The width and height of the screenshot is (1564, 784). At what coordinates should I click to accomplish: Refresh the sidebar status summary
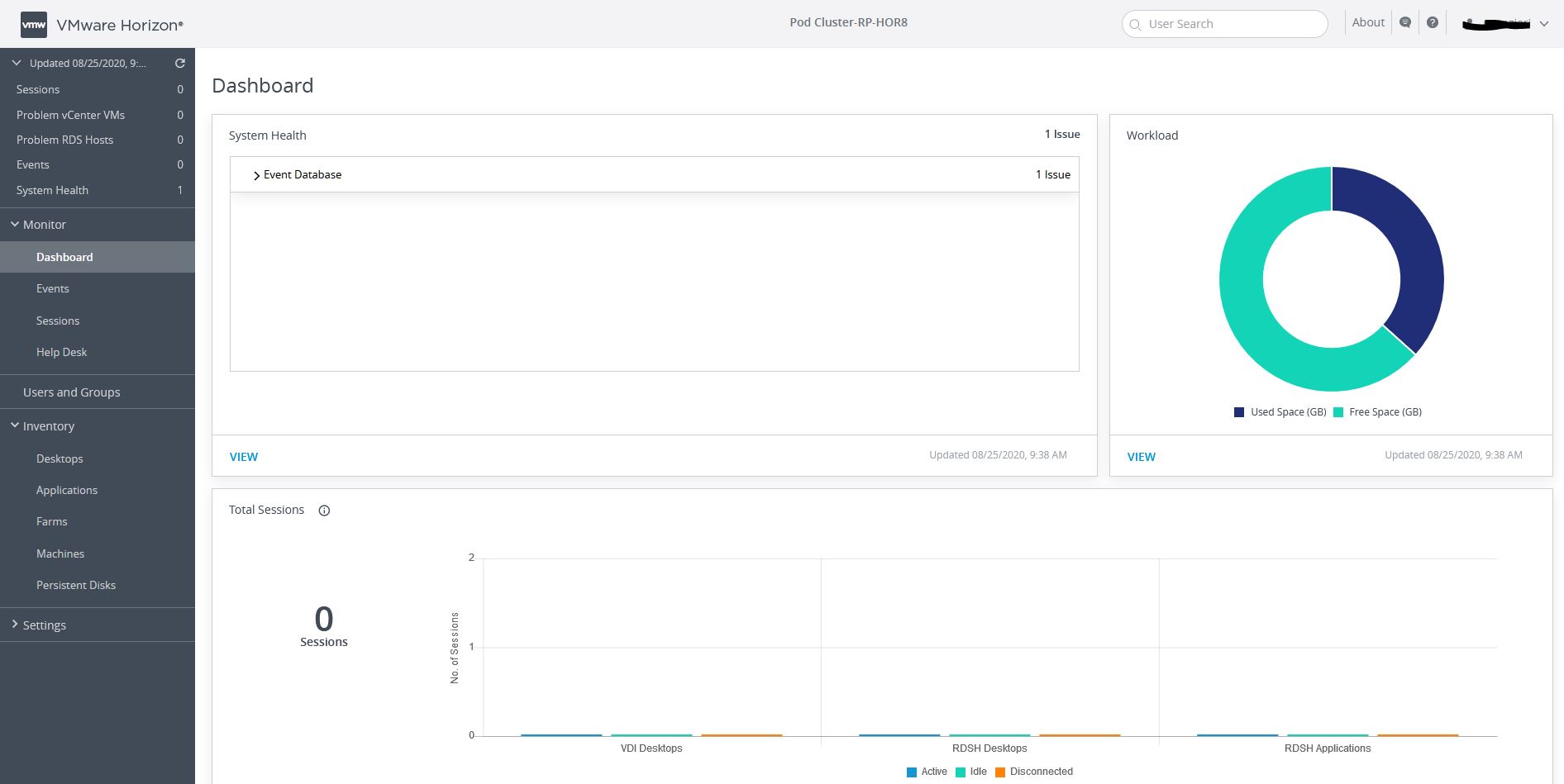click(x=180, y=63)
